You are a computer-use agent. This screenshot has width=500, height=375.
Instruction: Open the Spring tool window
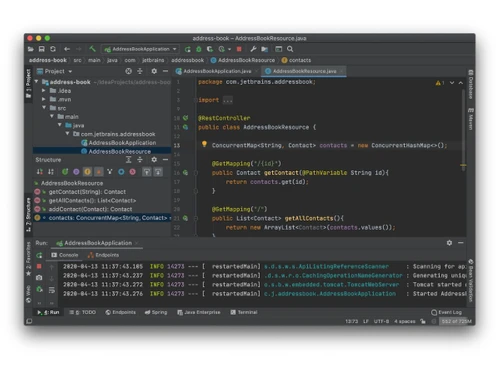156,312
